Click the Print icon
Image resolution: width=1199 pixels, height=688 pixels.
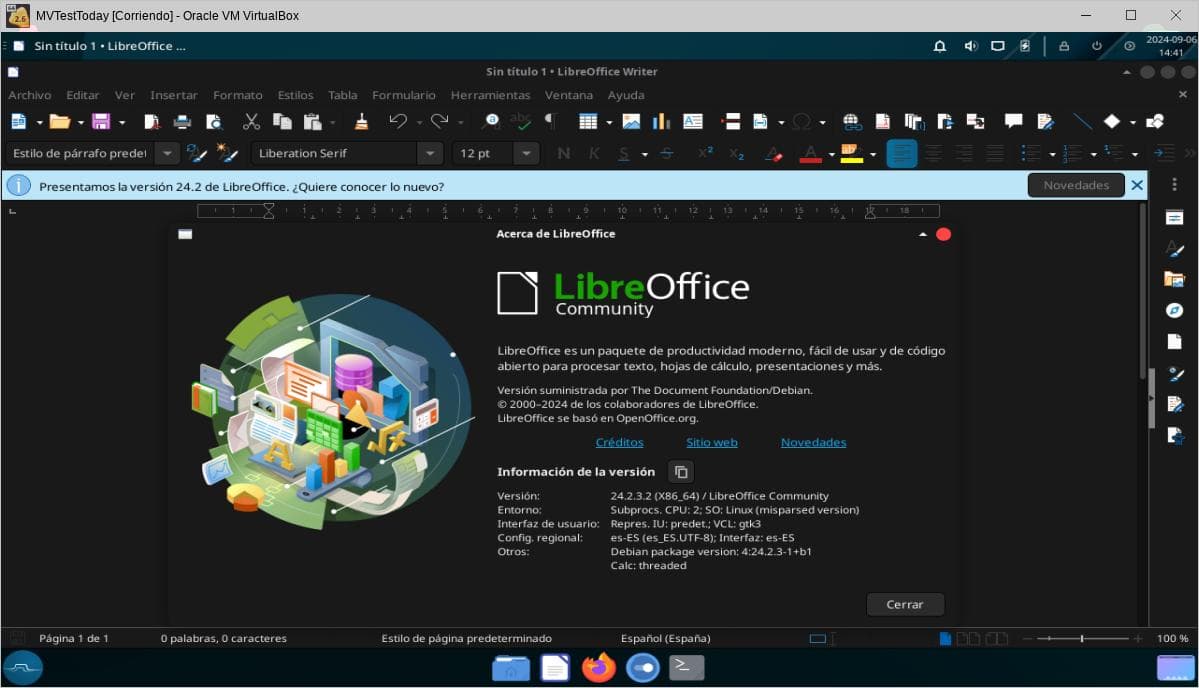(x=182, y=122)
